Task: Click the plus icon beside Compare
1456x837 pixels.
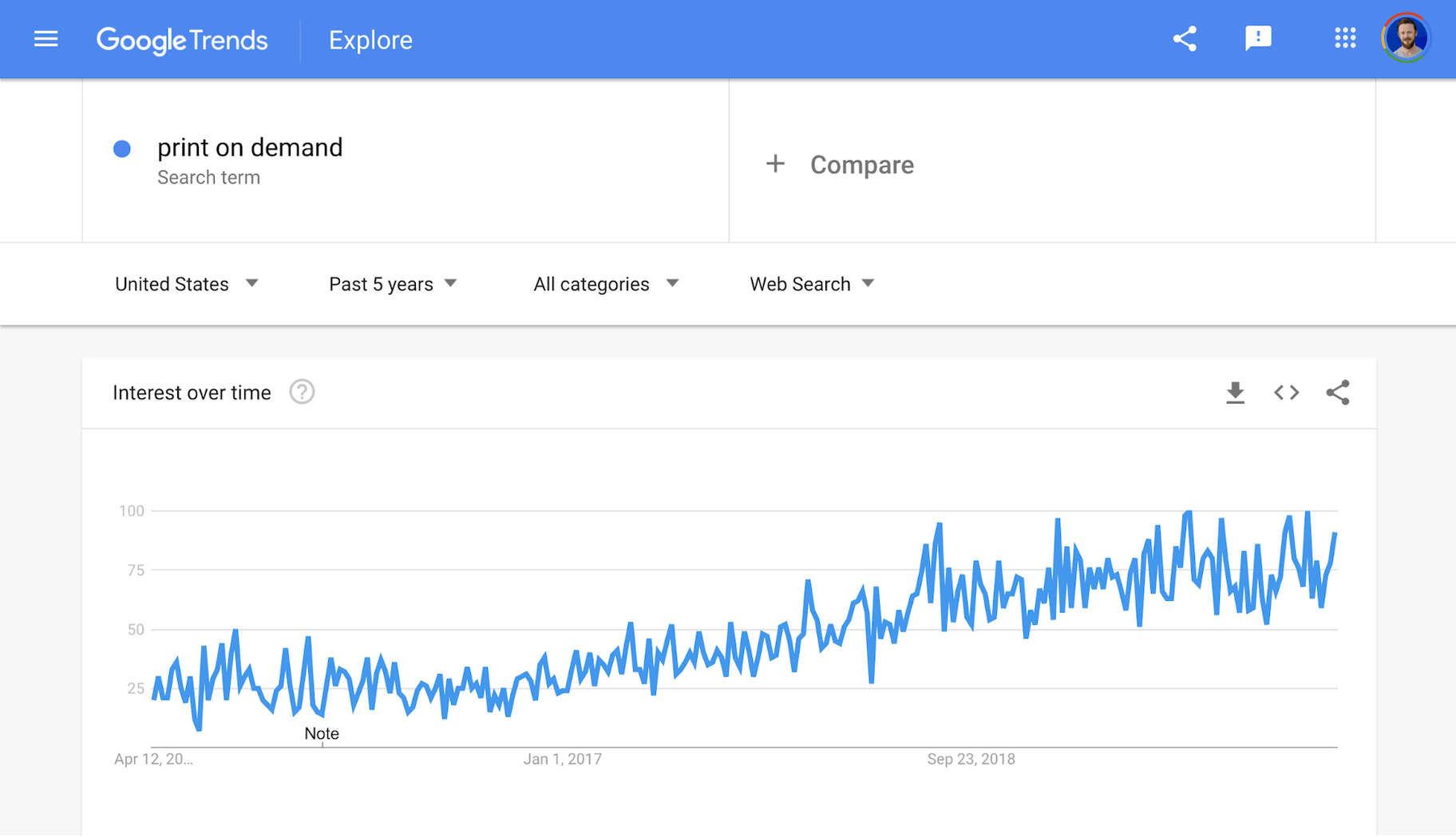Action: [775, 164]
